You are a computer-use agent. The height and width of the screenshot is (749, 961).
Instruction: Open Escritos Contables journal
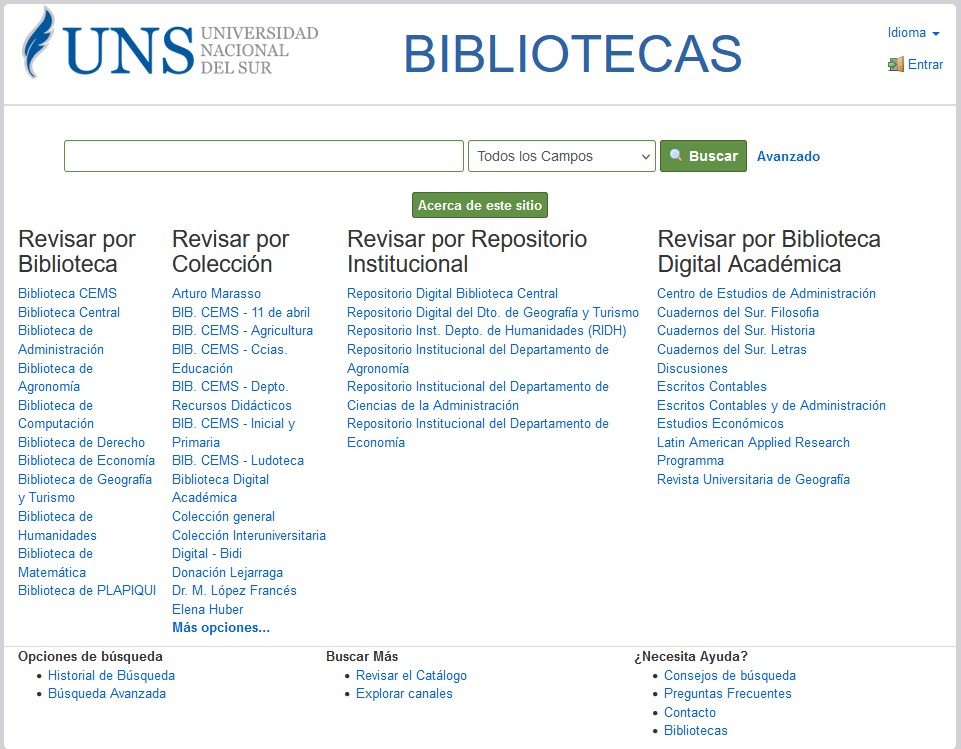pos(712,387)
